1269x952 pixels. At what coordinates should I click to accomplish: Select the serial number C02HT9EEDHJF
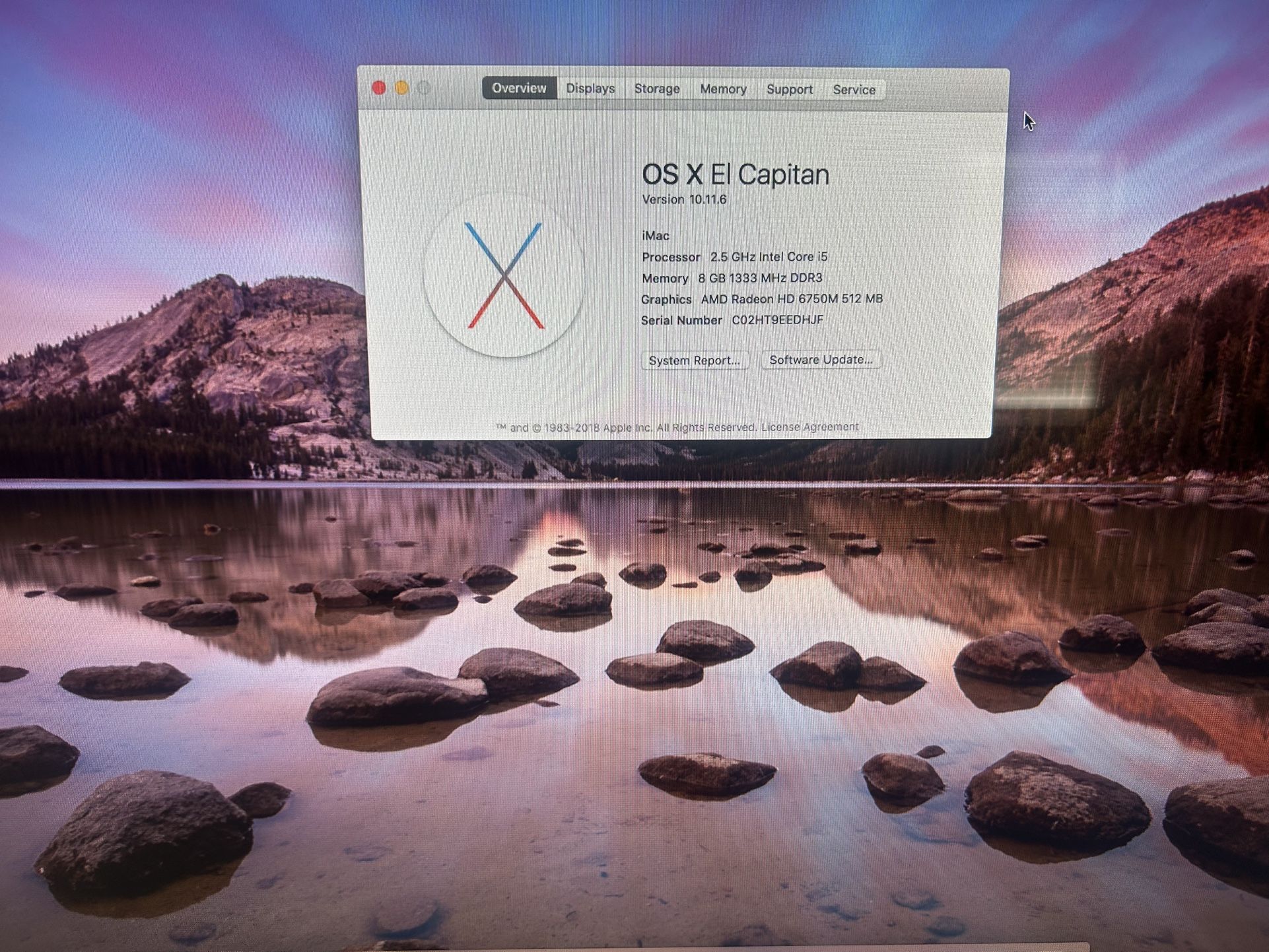click(x=777, y=320)
